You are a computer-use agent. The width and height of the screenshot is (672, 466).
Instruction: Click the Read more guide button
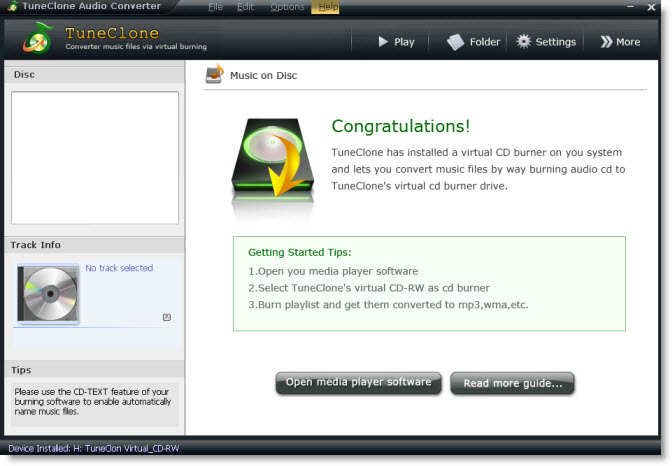click(x=512, y=383)
